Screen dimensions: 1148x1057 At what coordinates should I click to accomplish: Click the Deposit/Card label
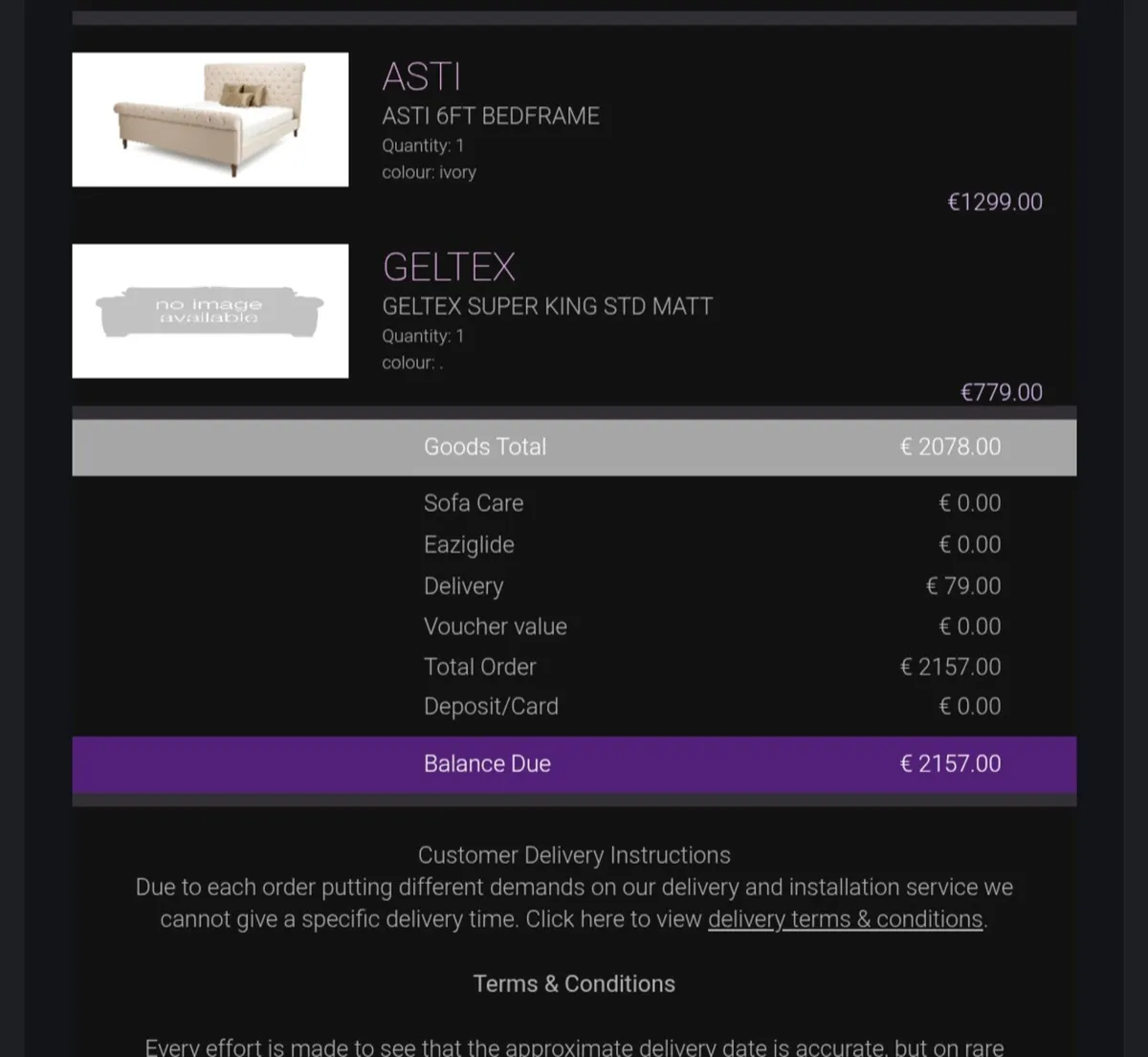point(491,706)
